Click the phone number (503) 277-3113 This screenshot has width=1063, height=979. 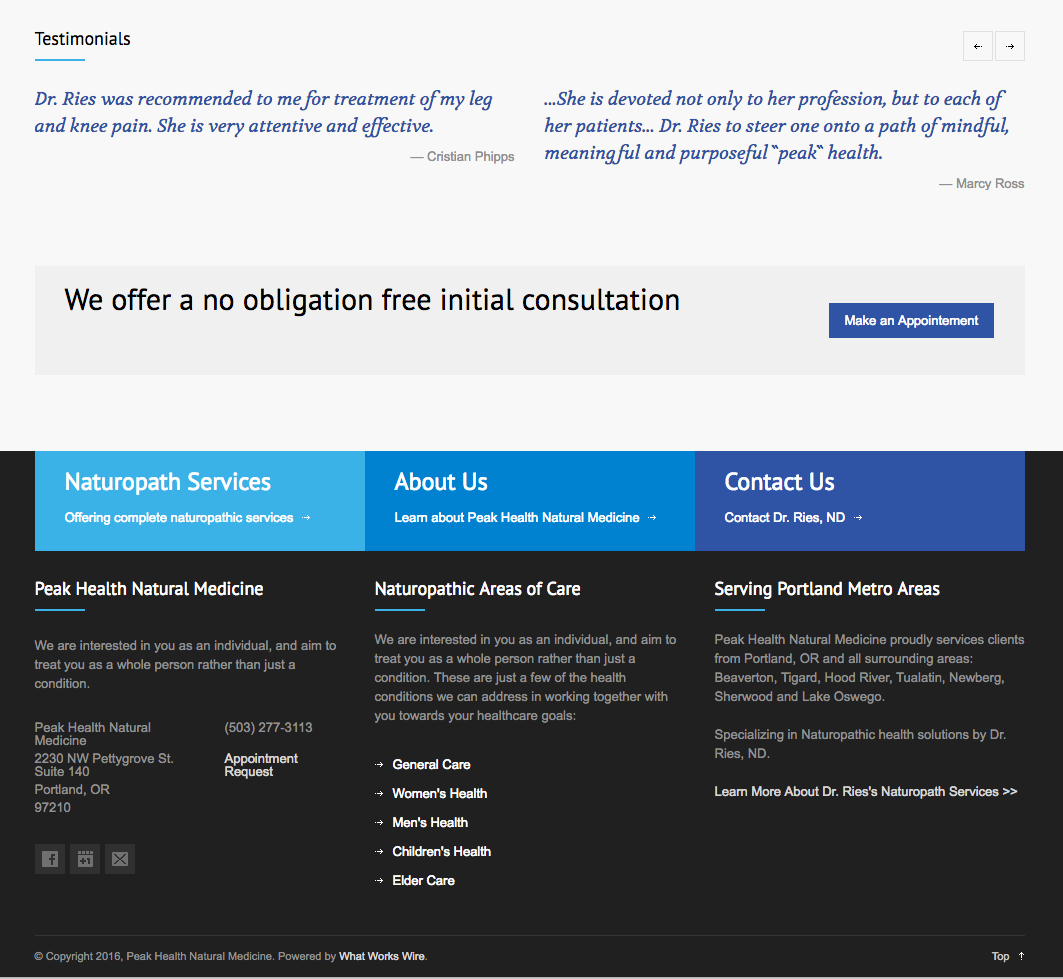coord(268,727)
